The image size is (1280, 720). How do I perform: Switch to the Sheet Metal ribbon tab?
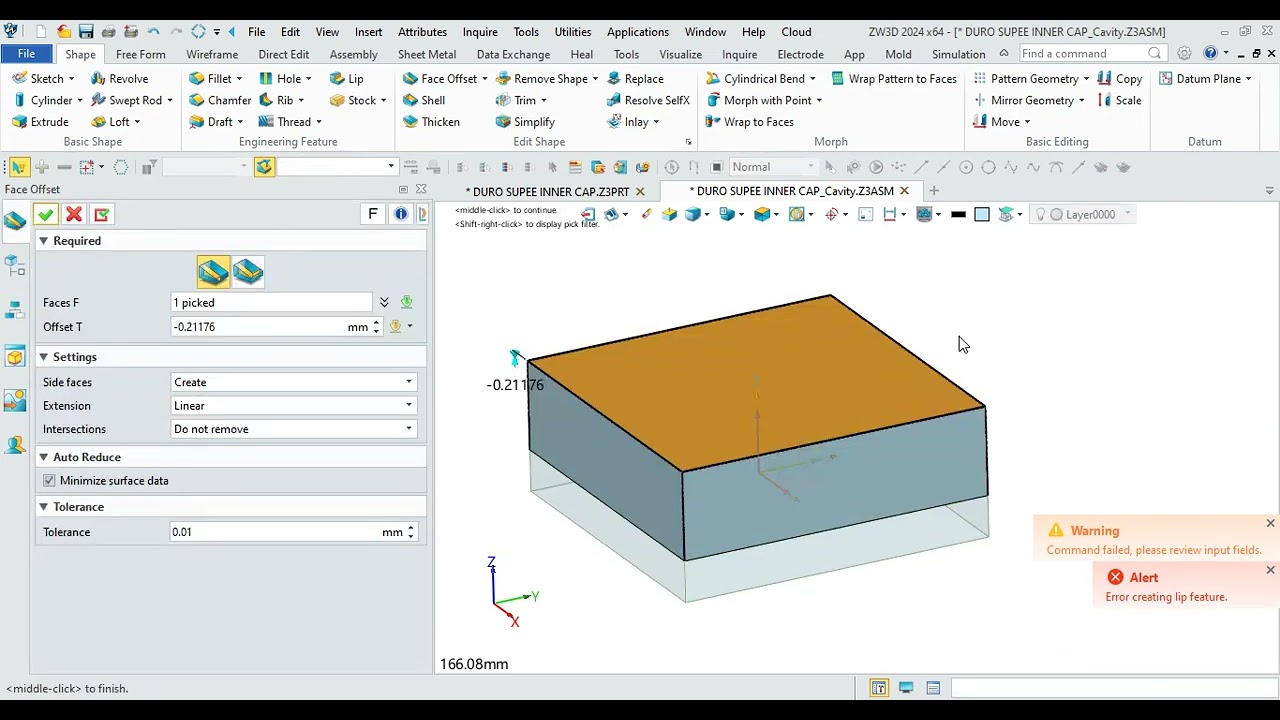click(x=427, y=54)
